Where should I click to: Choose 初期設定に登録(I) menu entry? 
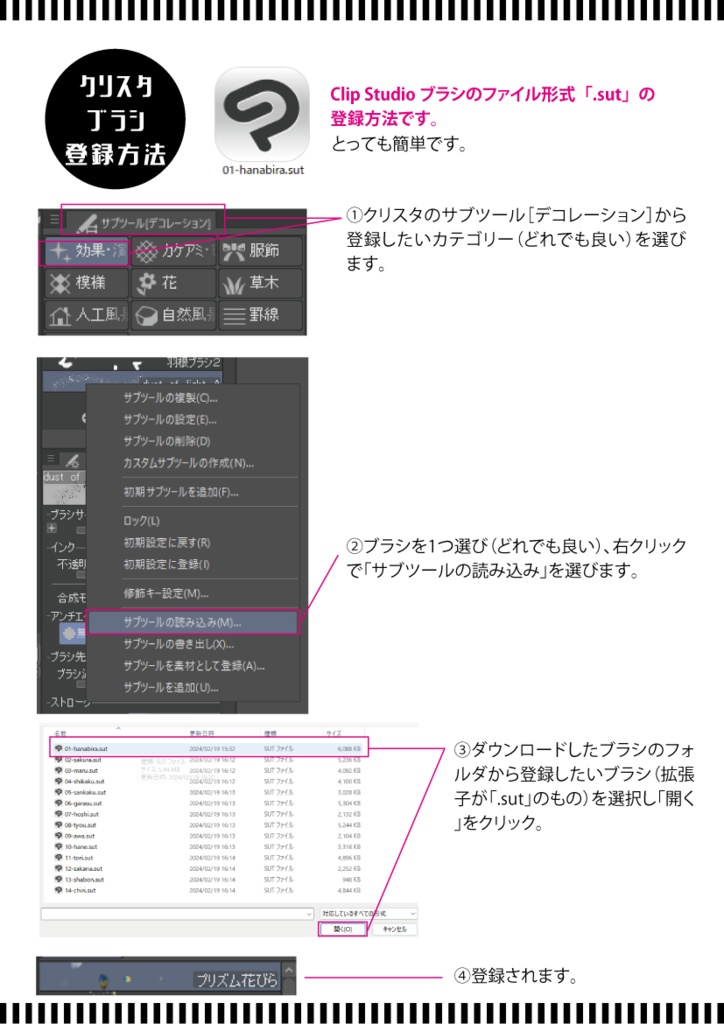[x=193, y=564]
